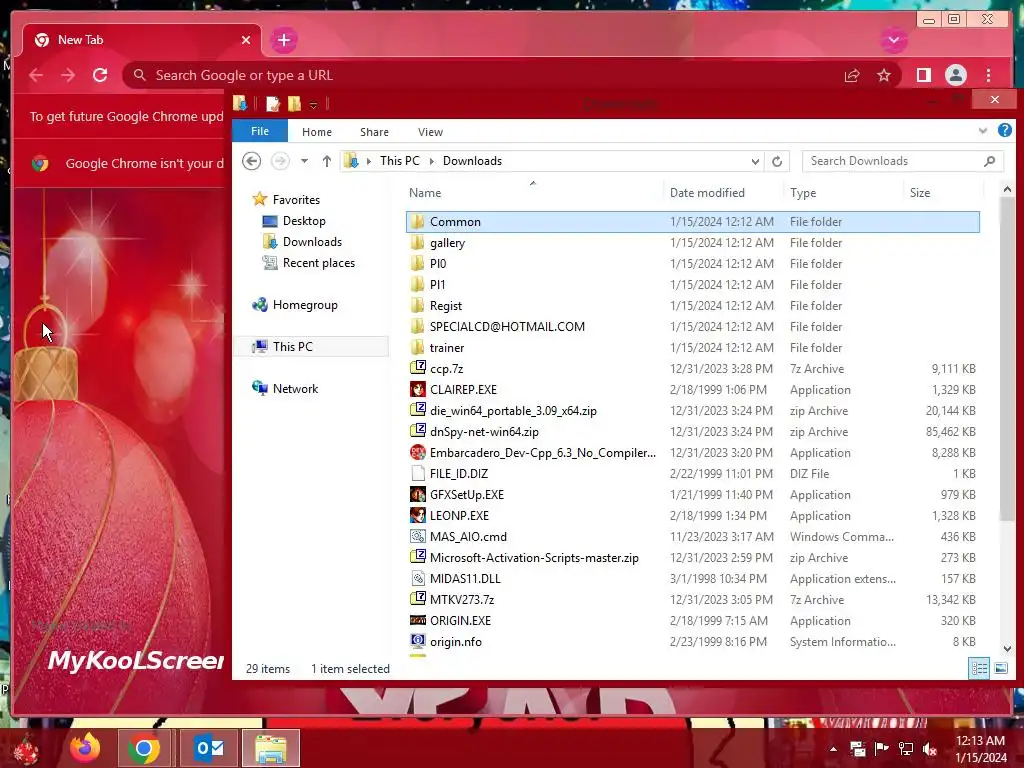Open Chrome tab search dropdown
The width and height of the screenshot is (1024, 768).
(x=893, y=40)
